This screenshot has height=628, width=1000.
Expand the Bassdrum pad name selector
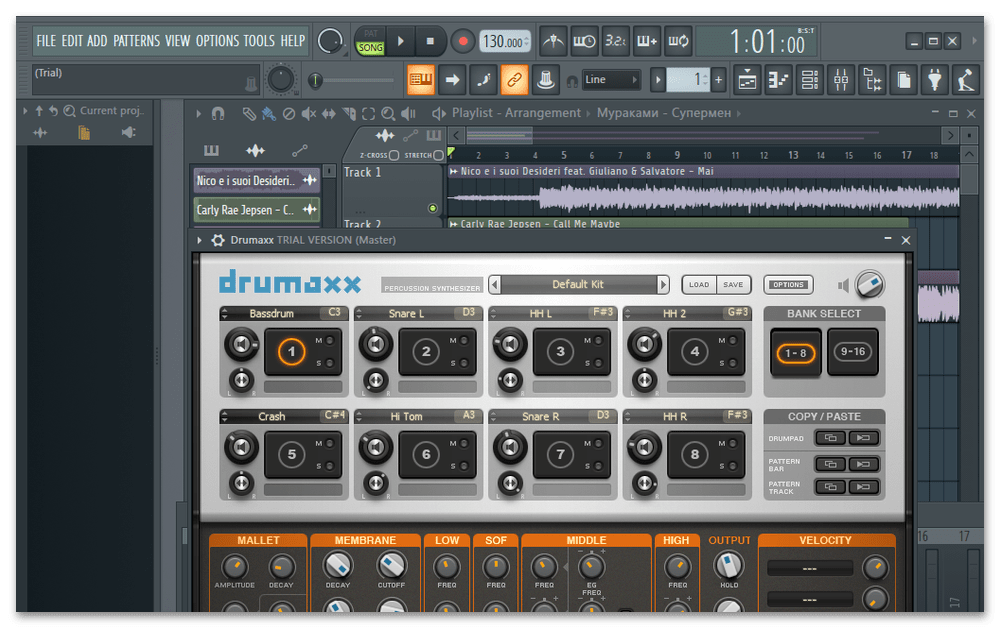(226, 314)
